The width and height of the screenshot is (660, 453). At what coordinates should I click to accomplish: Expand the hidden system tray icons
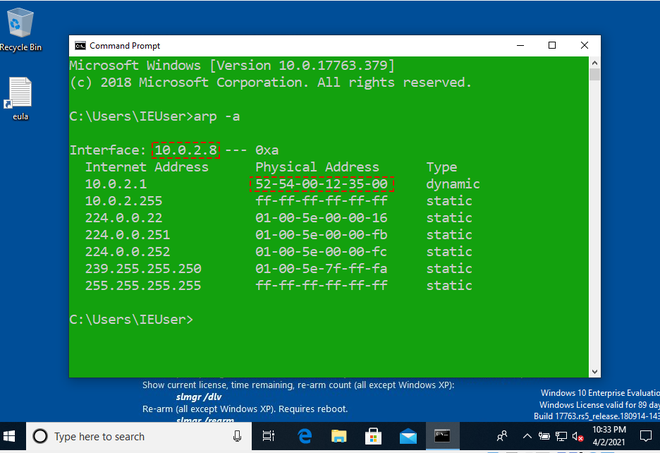pos(527,436)
